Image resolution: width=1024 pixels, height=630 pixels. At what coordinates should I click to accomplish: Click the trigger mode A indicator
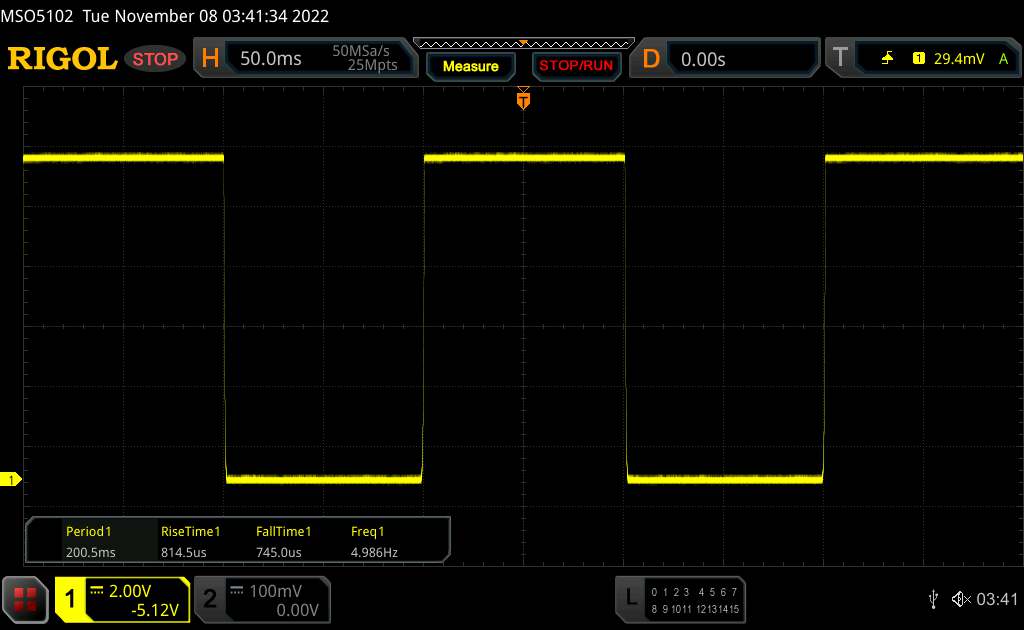tap(1003, 59)
